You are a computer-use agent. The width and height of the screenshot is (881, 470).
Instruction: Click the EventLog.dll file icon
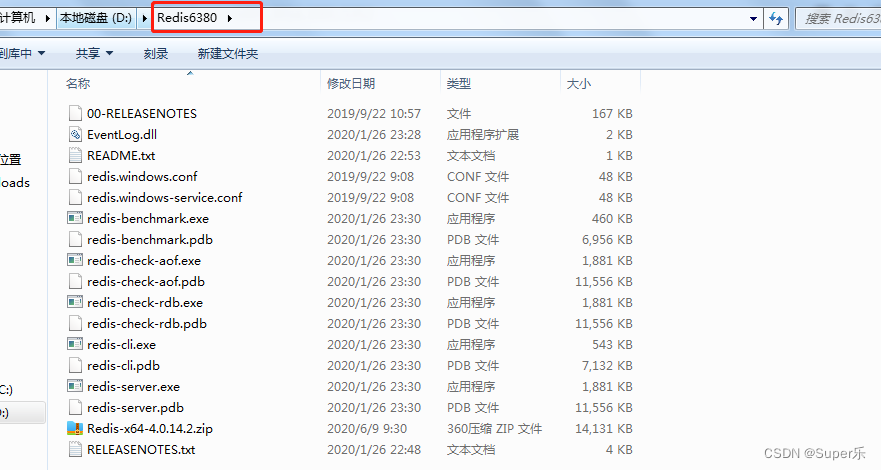click(x=75, y=134)
